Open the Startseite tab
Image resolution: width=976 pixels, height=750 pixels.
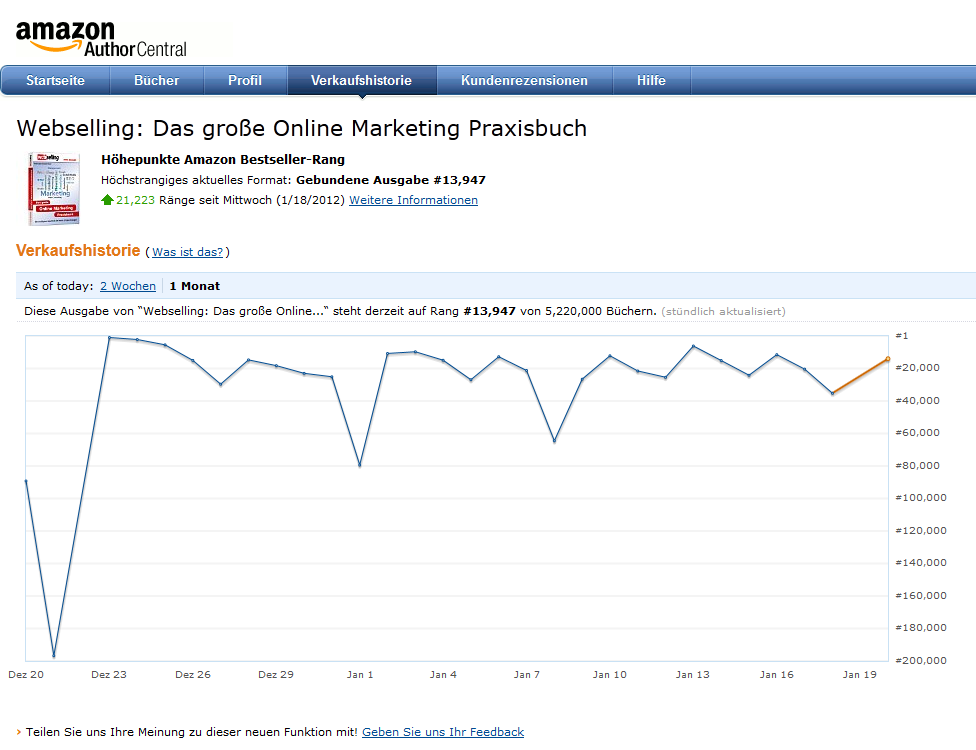[55, 80]
